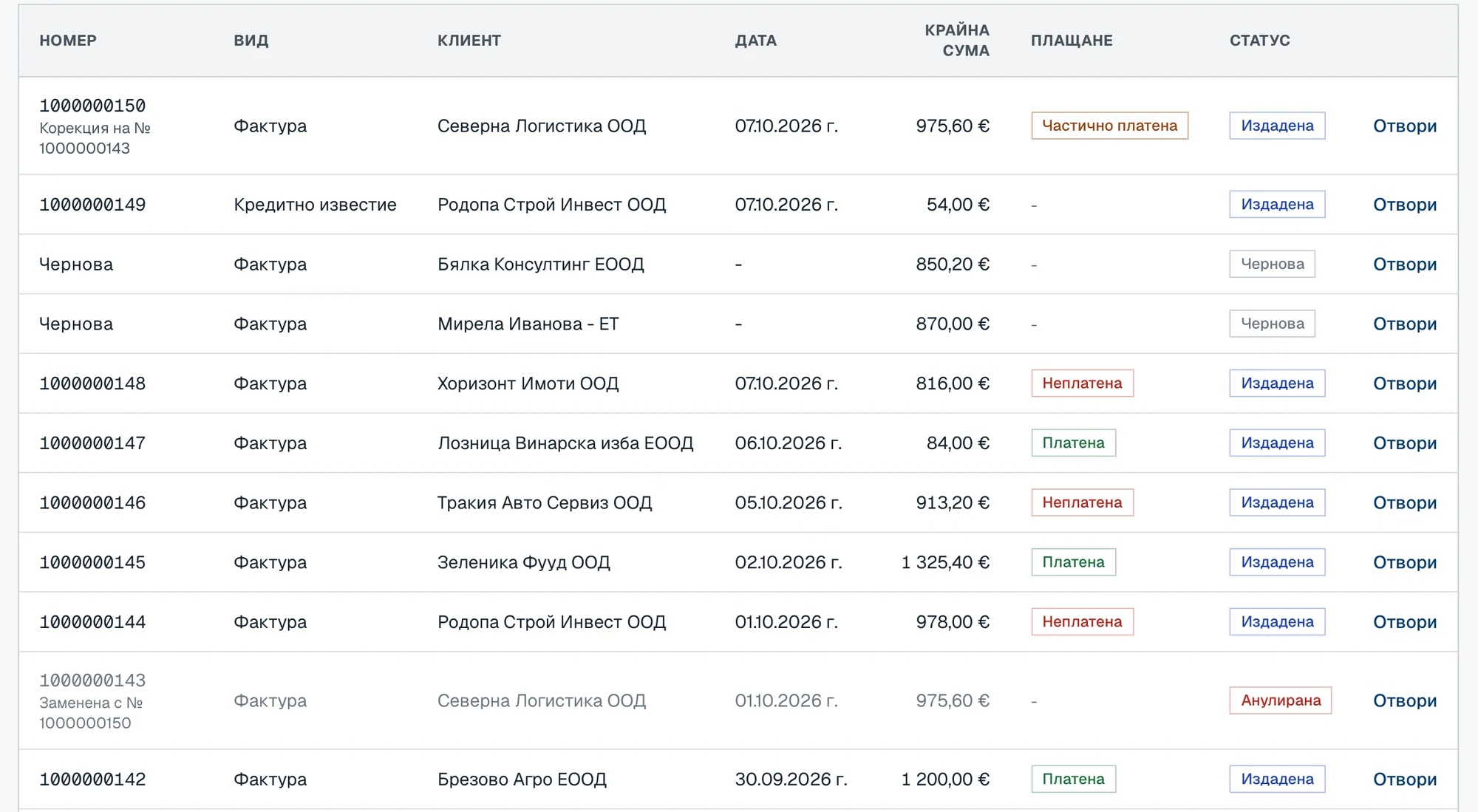Open invoice 1000000147 via Отвори link
Image resolution: width=1478 pixels, height=812 pixels.
point(1405,443)
